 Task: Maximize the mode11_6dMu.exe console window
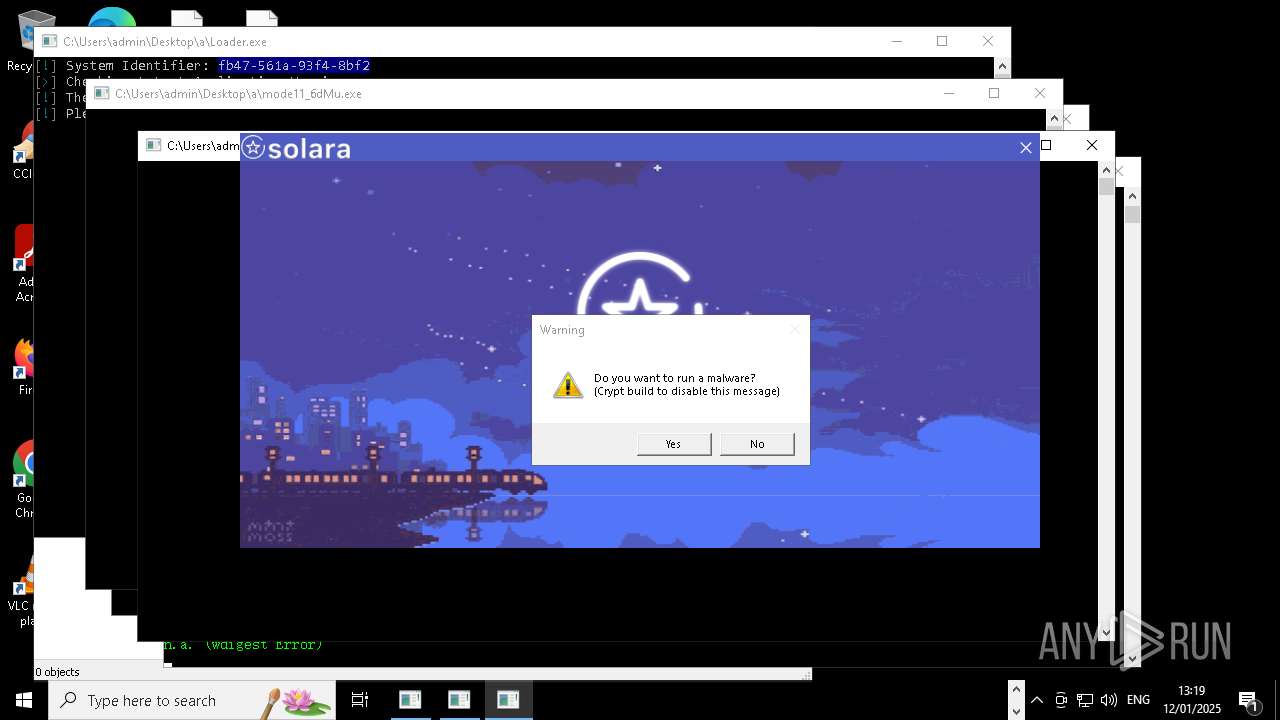994,93
